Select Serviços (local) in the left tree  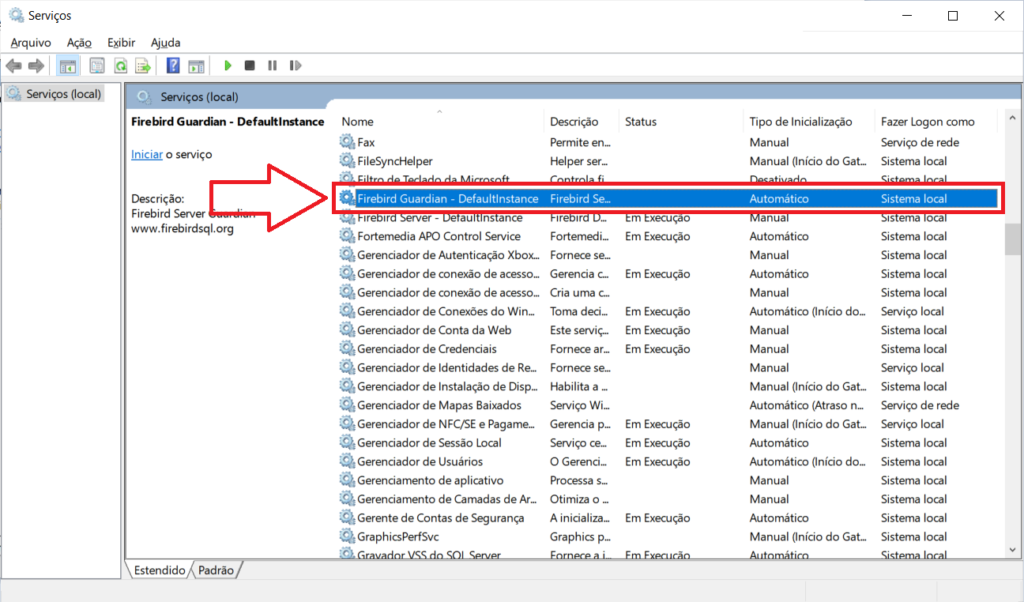(x=60, y=93)
